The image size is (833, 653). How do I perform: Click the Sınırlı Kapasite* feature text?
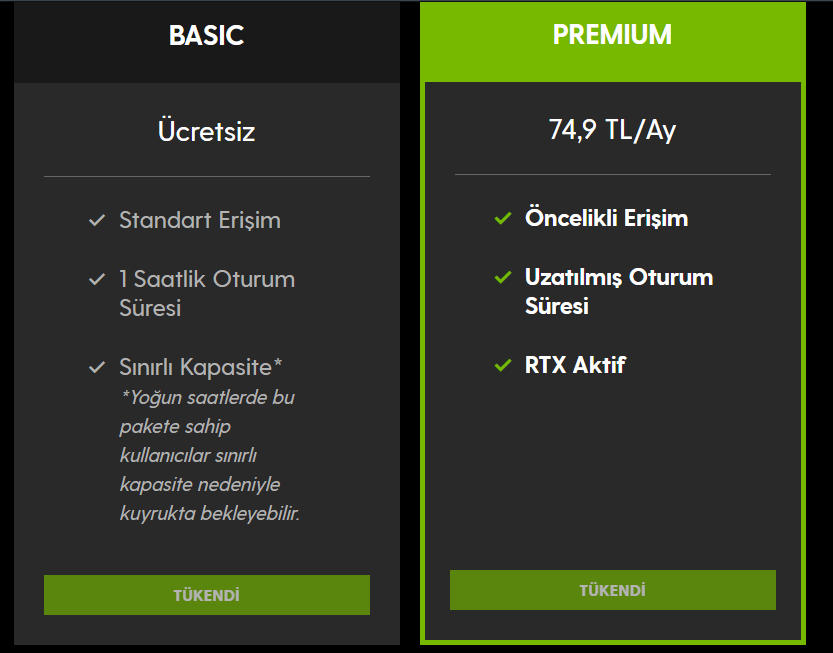pos(200,367)
